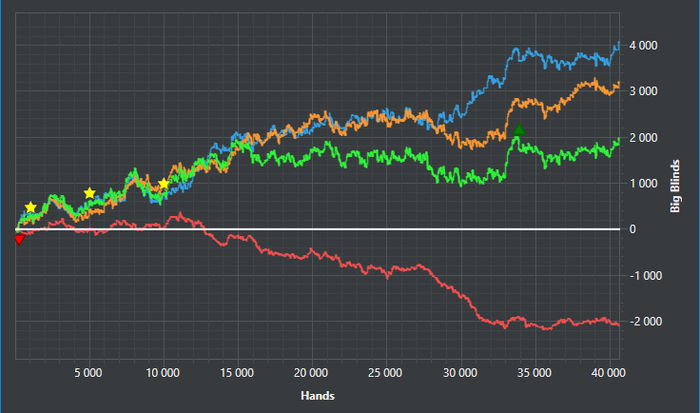Click the red down-triangle marker at graph start
Viewport: 700px width, 413px height.
pyautogui.click(x=19, y=240)
